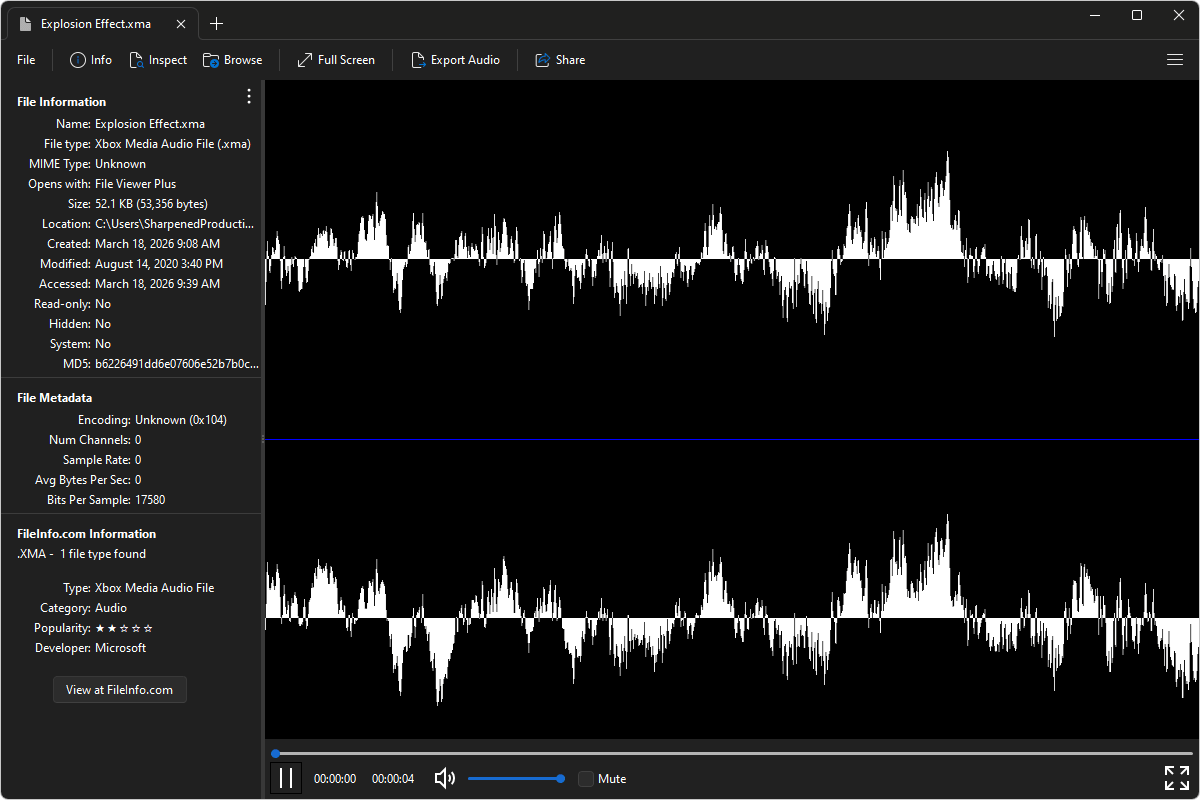Open Browse mode from the toolbar

coord(232,59)
